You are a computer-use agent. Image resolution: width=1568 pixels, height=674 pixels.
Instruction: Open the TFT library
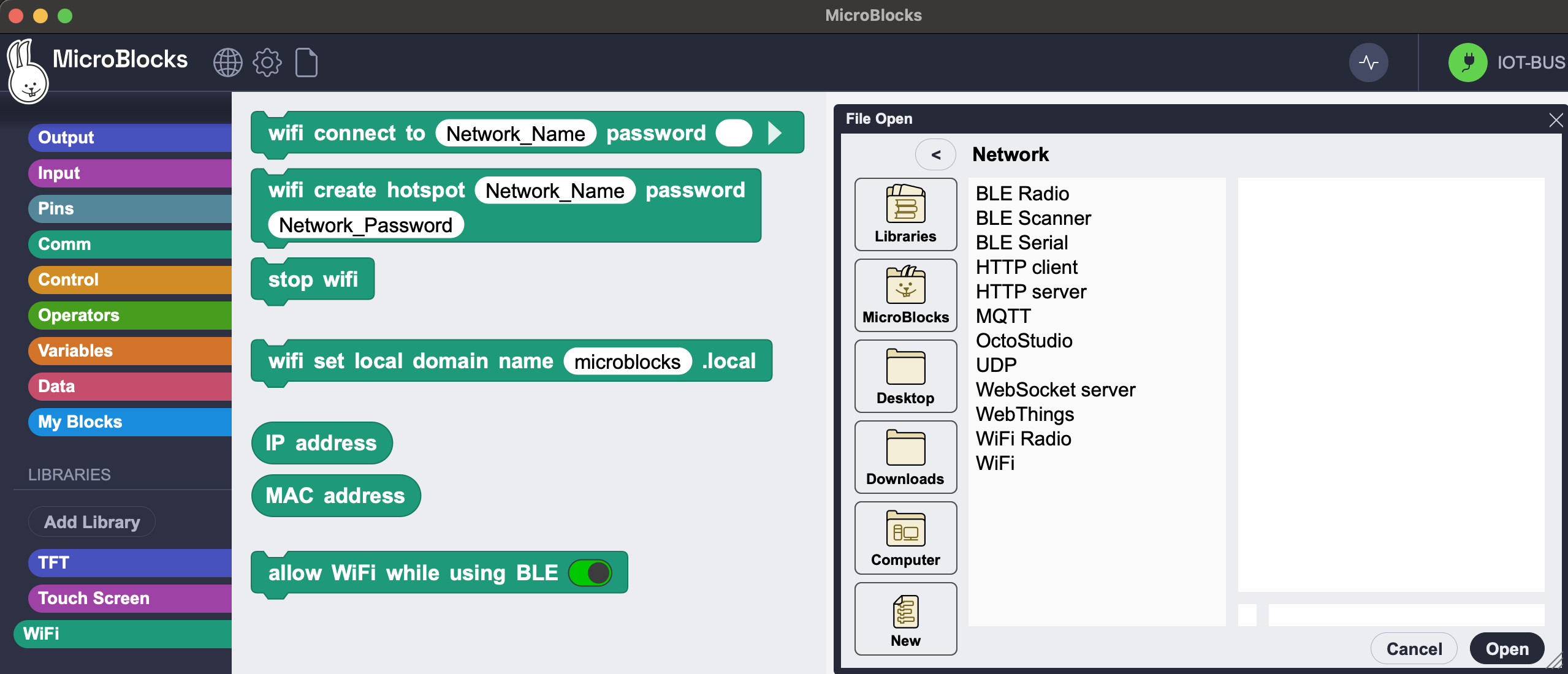coord(130,562)
